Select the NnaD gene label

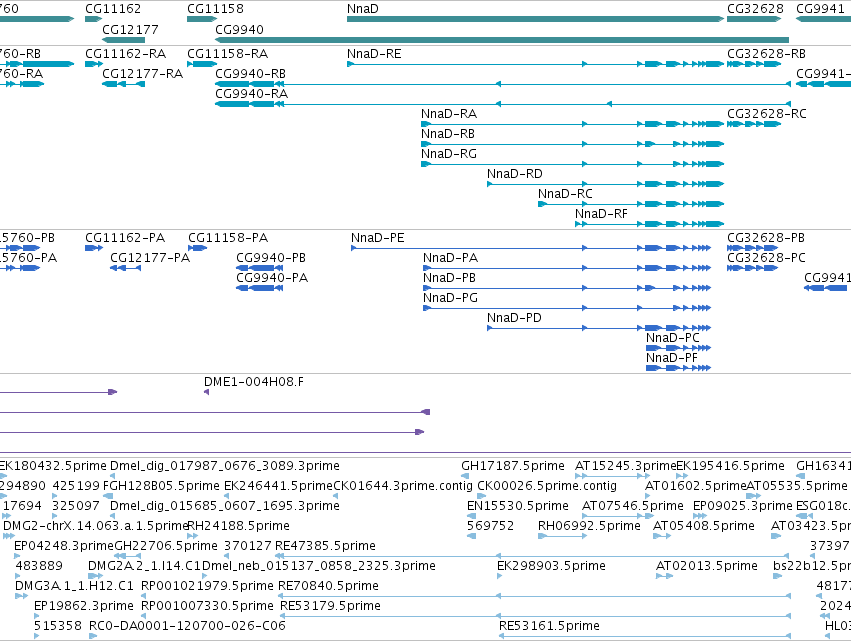click(363, 9)
